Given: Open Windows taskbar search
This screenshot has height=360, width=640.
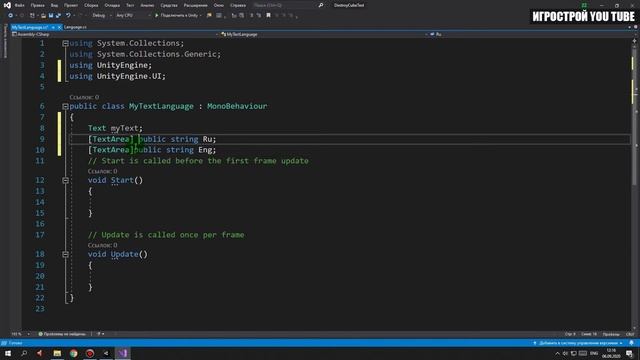Looking at the screenshot, I should tap(24, 353).
